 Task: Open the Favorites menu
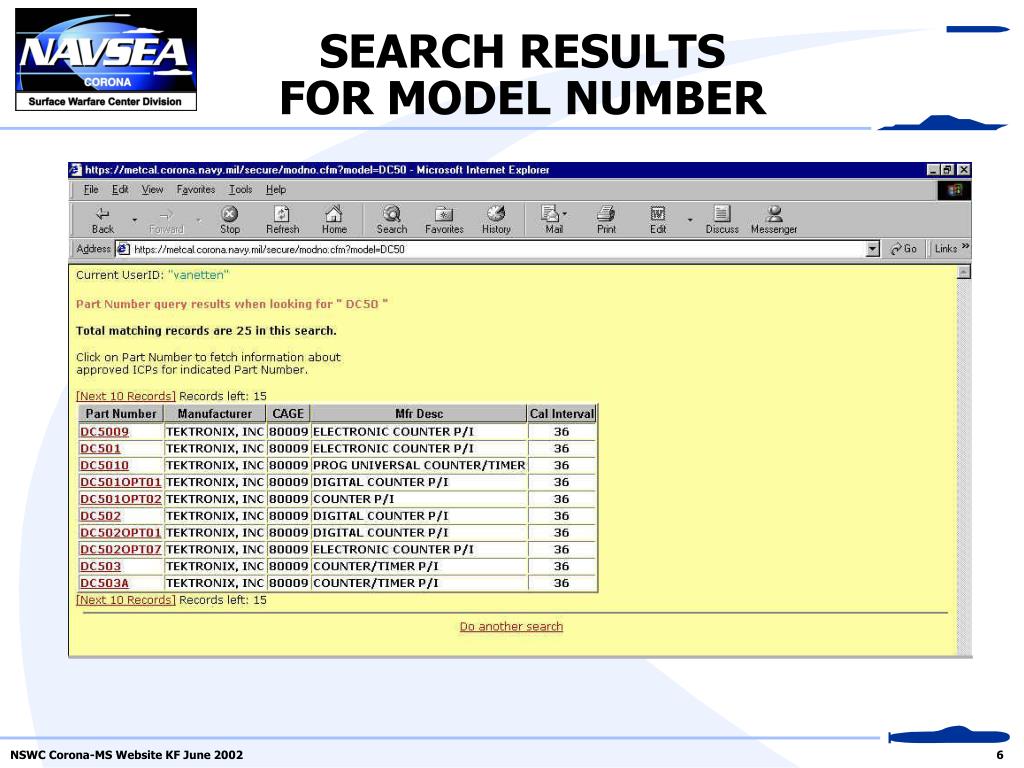point(196,189)
